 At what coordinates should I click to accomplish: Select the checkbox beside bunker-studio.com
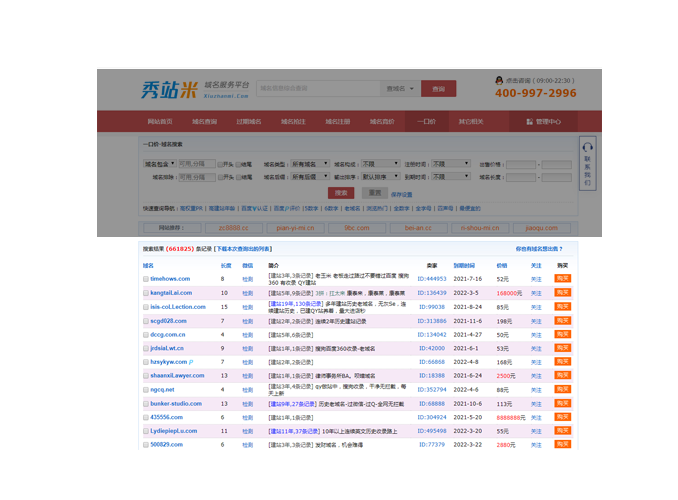pyautogui.click(x=146, y=403)
